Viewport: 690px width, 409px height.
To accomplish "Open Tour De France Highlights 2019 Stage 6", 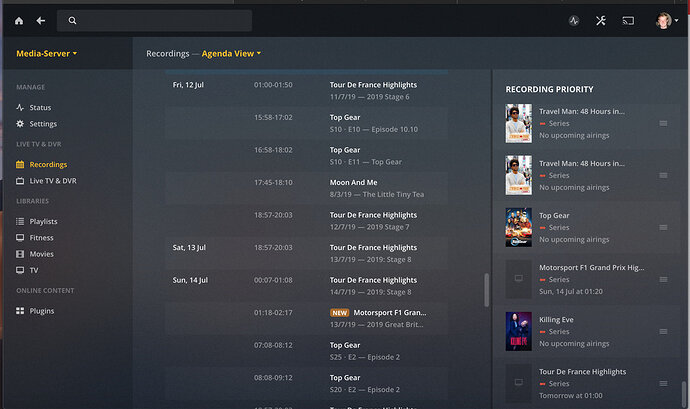I will (x=306, y=91).
